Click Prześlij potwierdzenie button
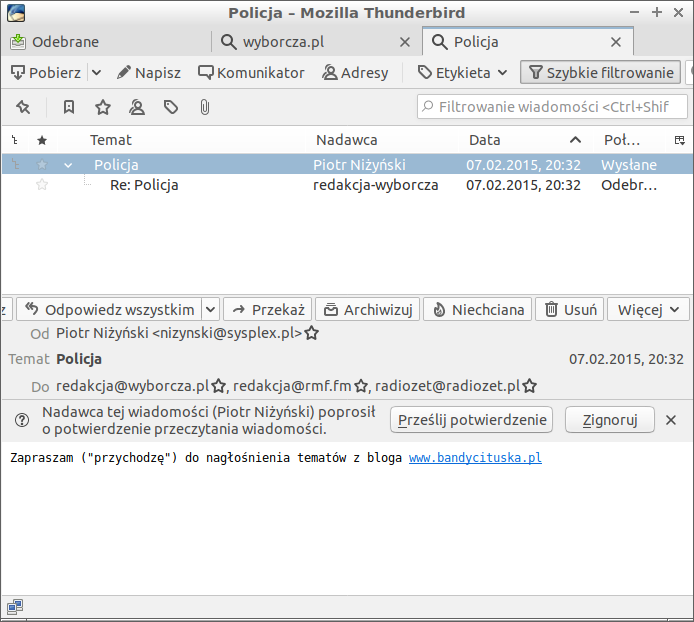Screen dimensions: 694x622 click(471, 420)
